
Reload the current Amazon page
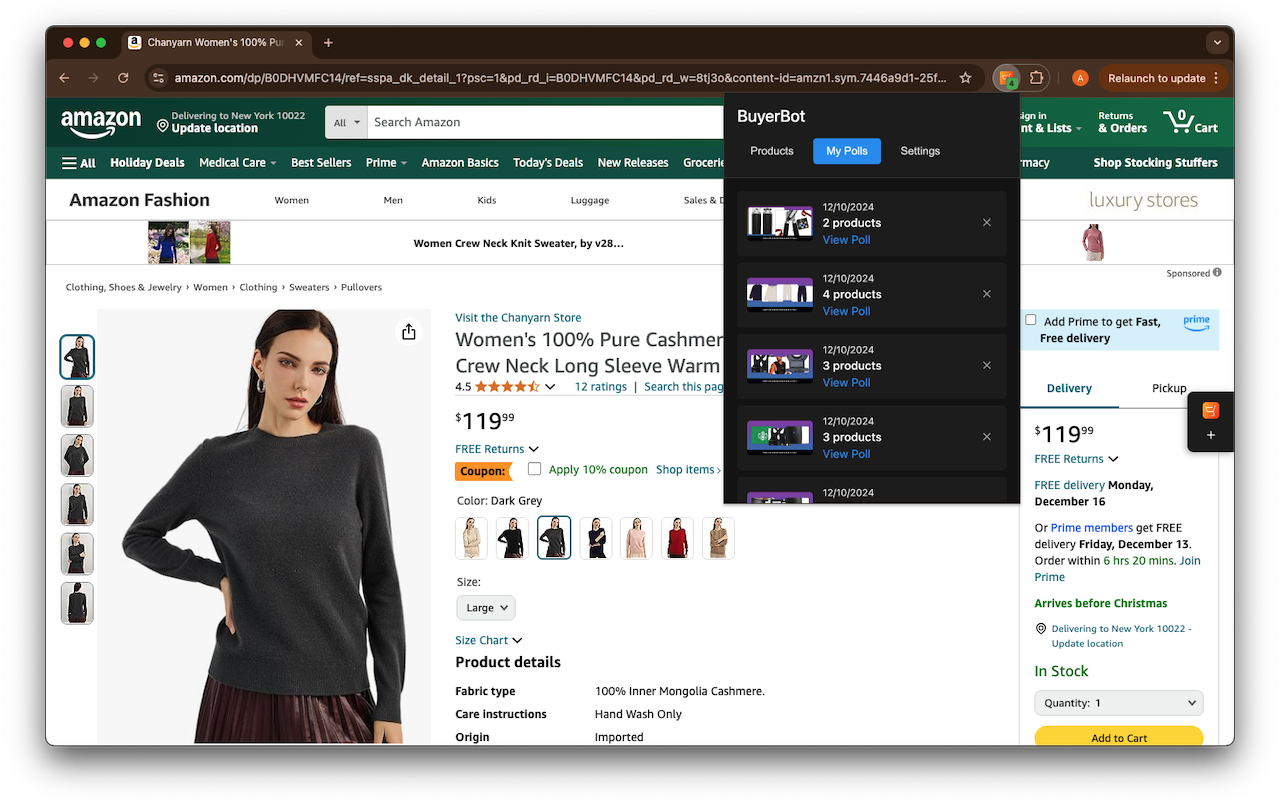pos(123,78)
